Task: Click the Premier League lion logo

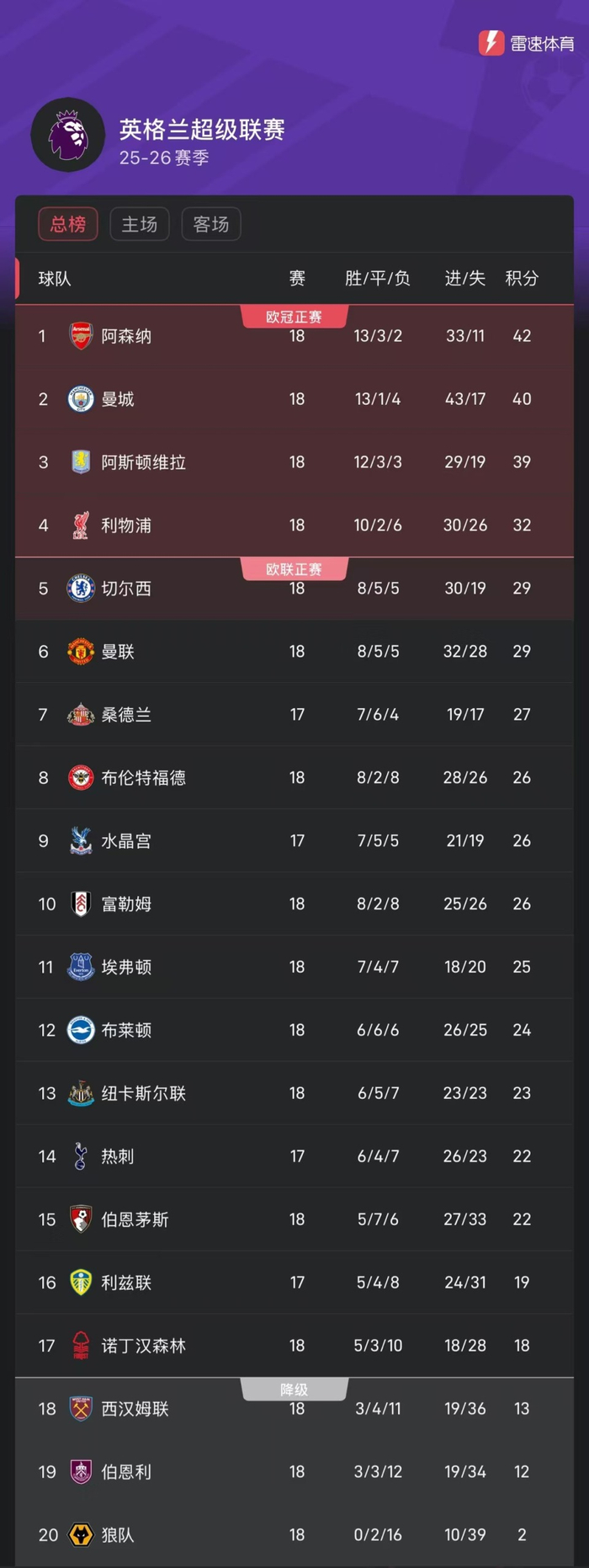Action: click(x=68, y=133)
